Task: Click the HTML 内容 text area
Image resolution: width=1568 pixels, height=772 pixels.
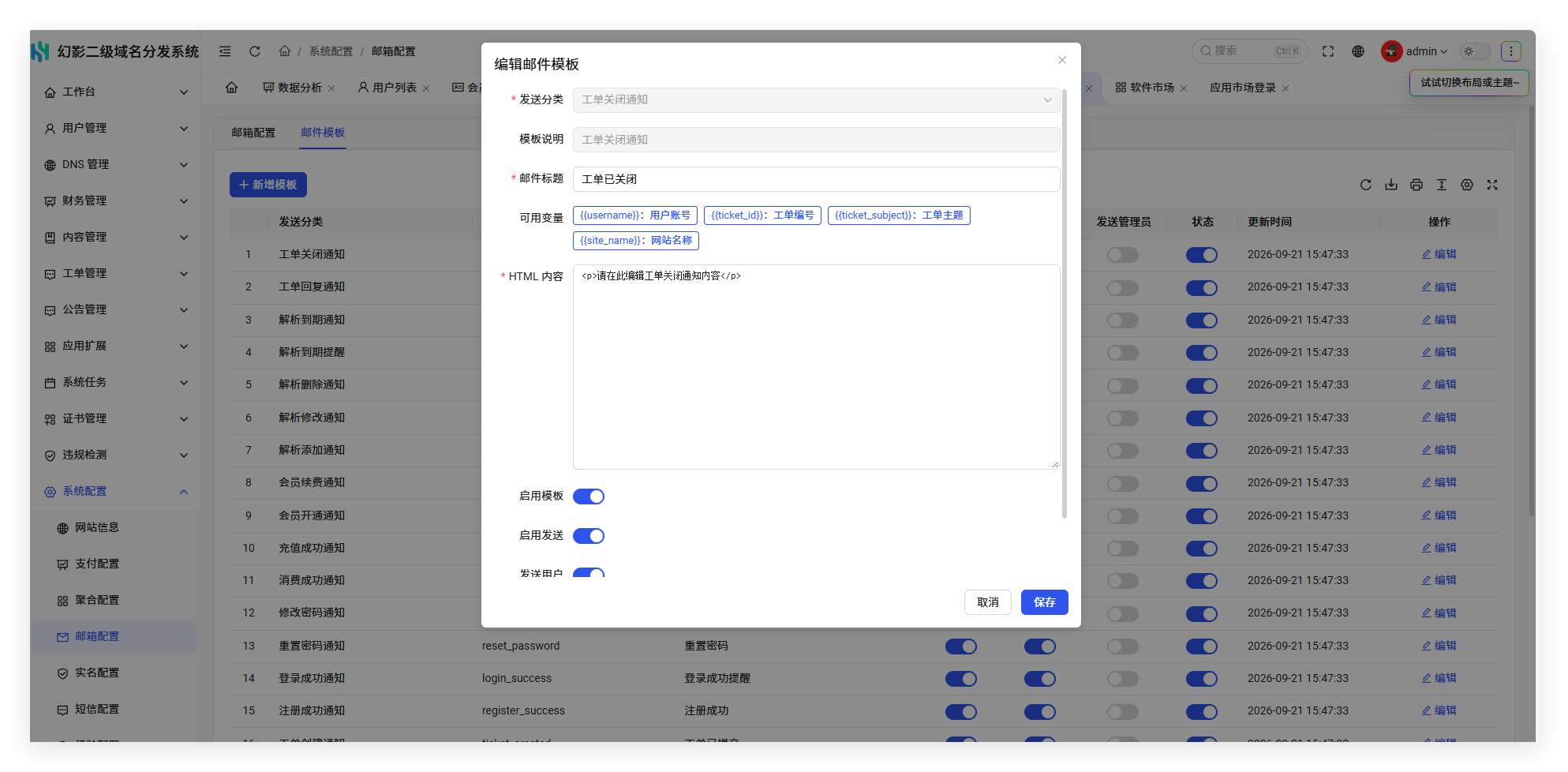Action: 817,367
